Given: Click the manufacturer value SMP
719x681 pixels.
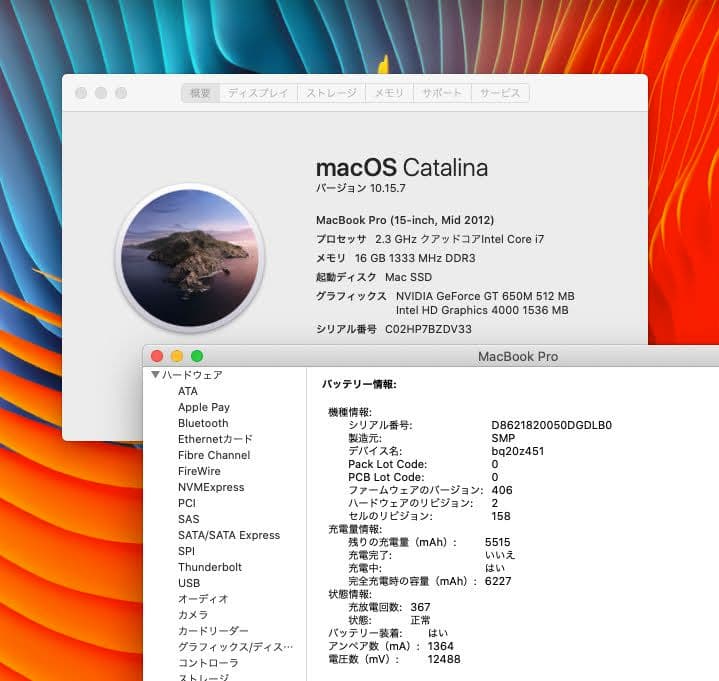Looking at the screenshot, I should 503,438.
